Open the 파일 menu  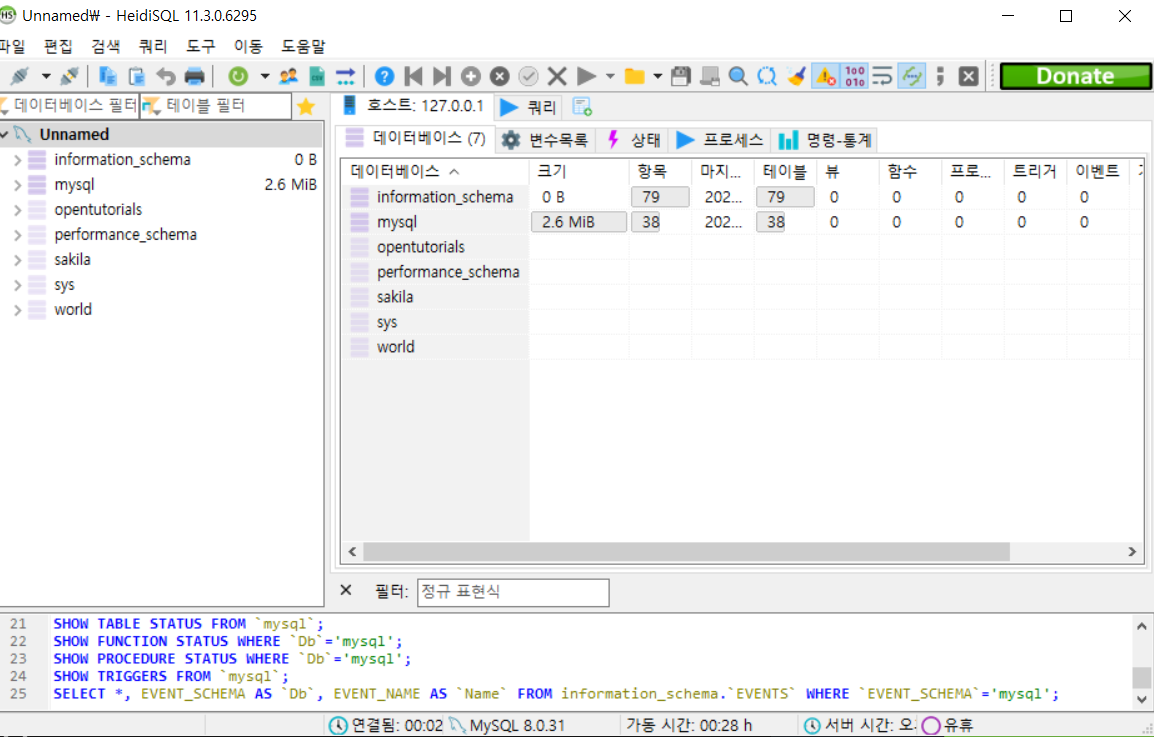click(x=13, y=46)
